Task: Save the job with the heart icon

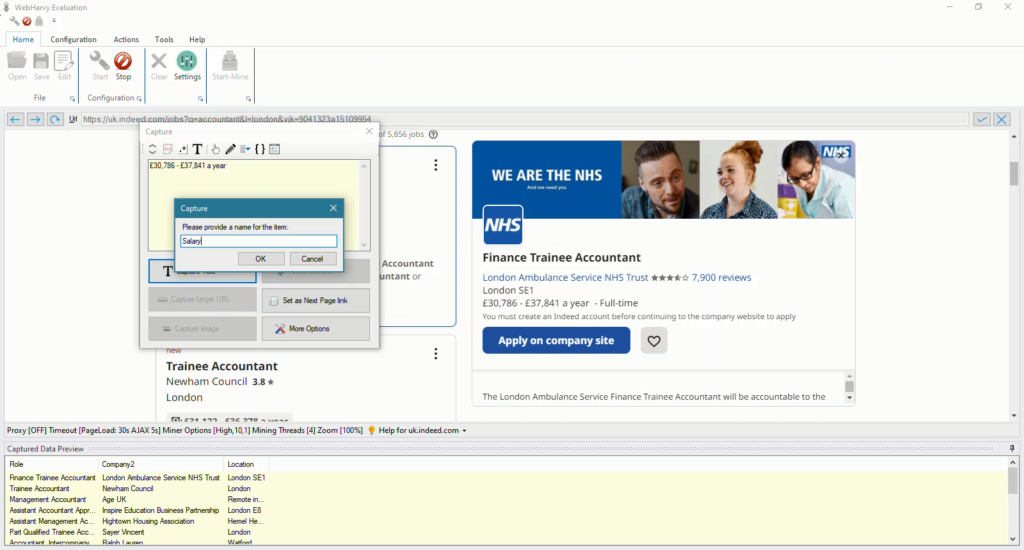Action: pos(654,341)
